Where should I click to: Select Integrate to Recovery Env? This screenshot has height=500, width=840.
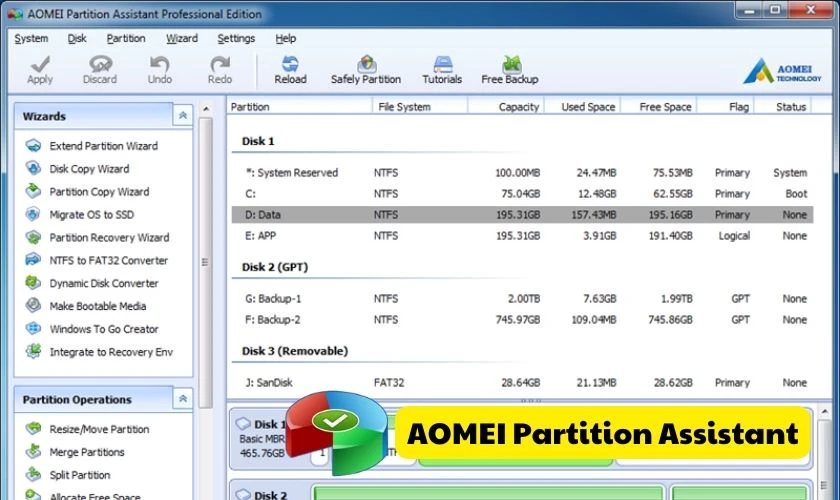coord(111,352)
